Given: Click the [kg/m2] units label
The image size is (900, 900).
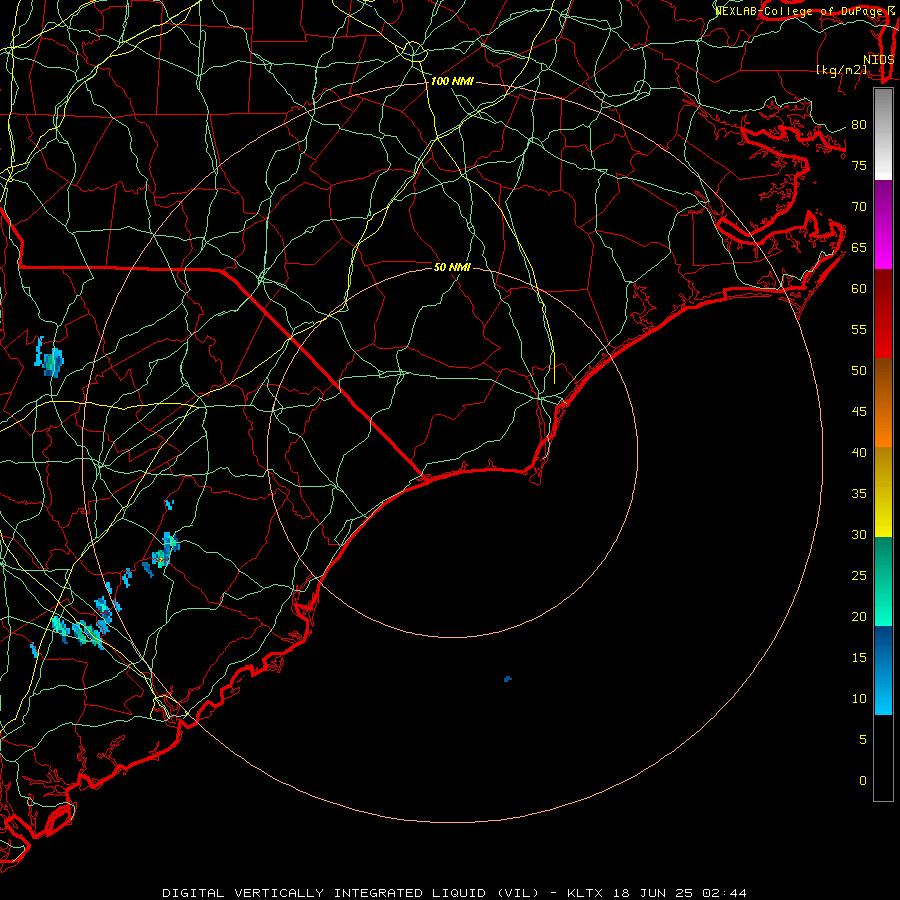Looking at the screenshot, I should [x=842, y=70].
